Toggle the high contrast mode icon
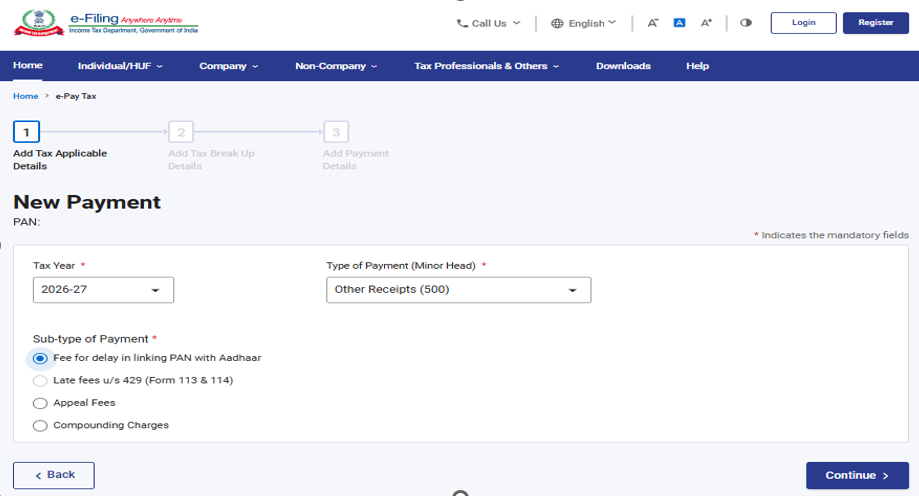Screen dimensions: 919x496 pyautogui.click(x=746, y=23)
